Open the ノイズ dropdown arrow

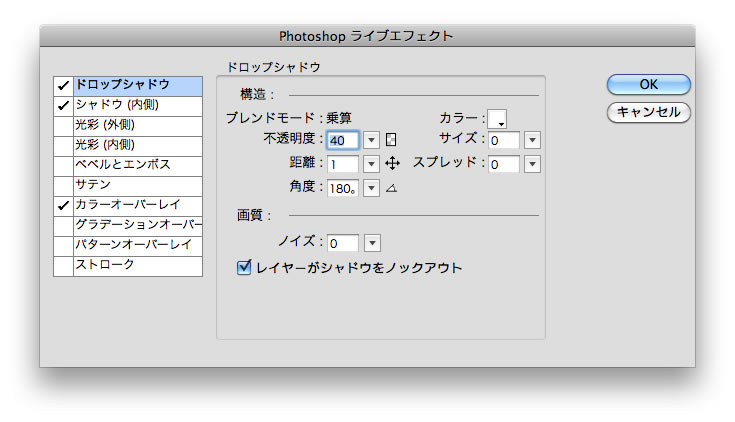[372, 243]
